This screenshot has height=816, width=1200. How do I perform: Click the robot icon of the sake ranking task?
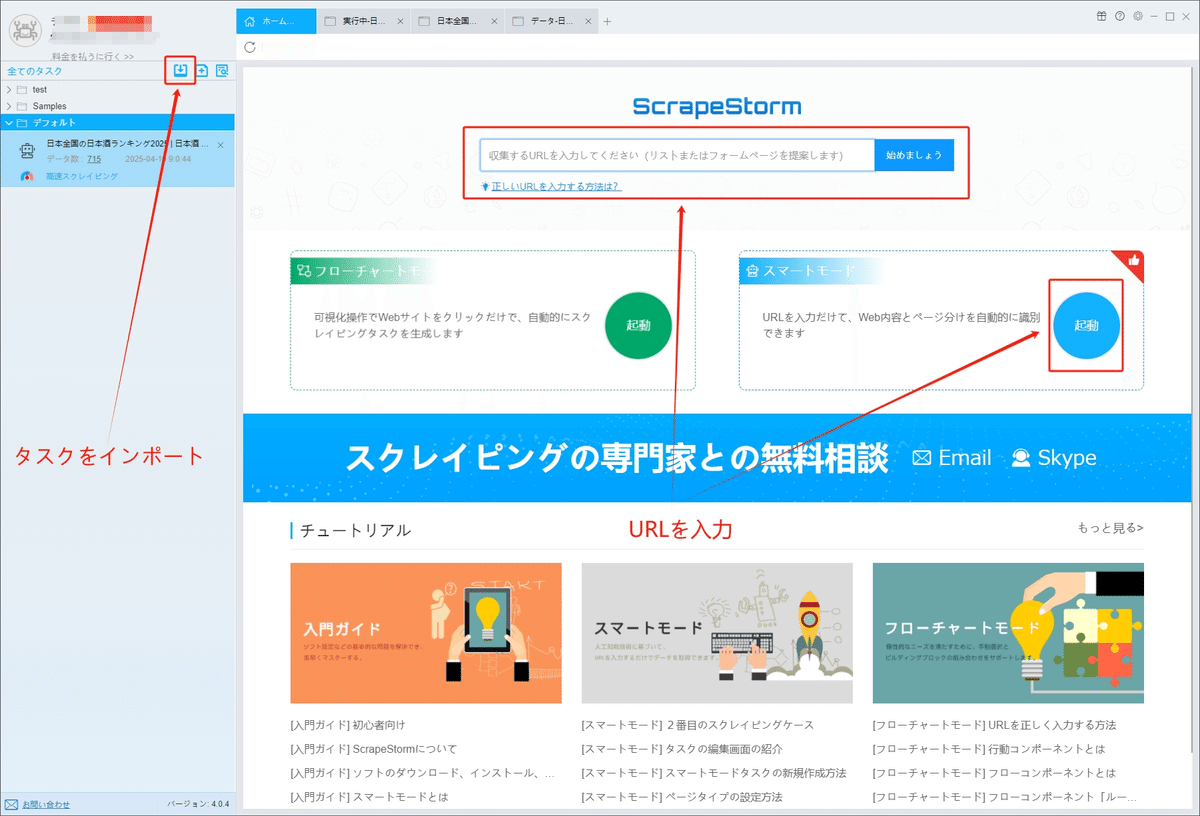click(28, 150)
